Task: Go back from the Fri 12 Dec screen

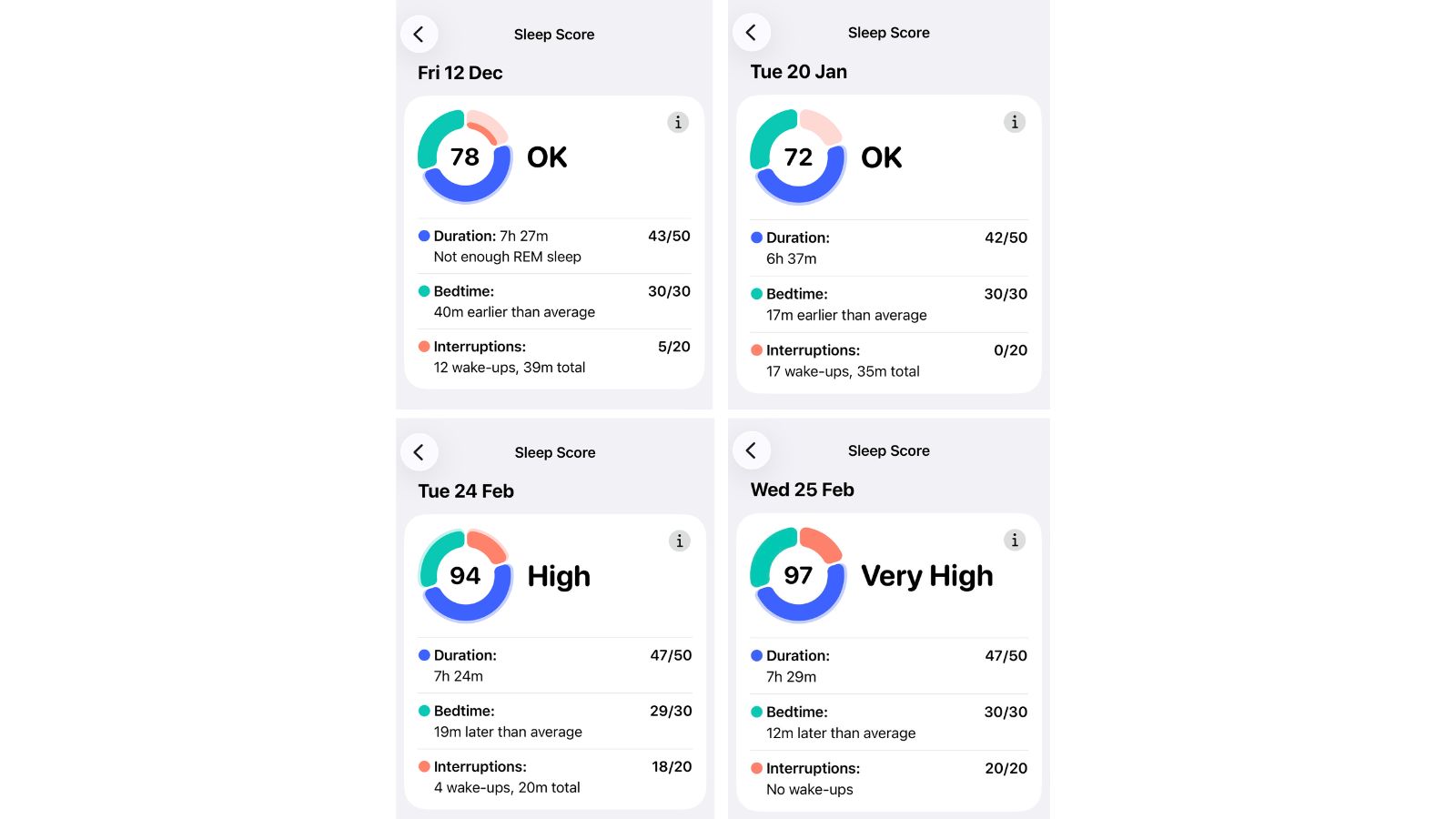Action: [420, 34]
